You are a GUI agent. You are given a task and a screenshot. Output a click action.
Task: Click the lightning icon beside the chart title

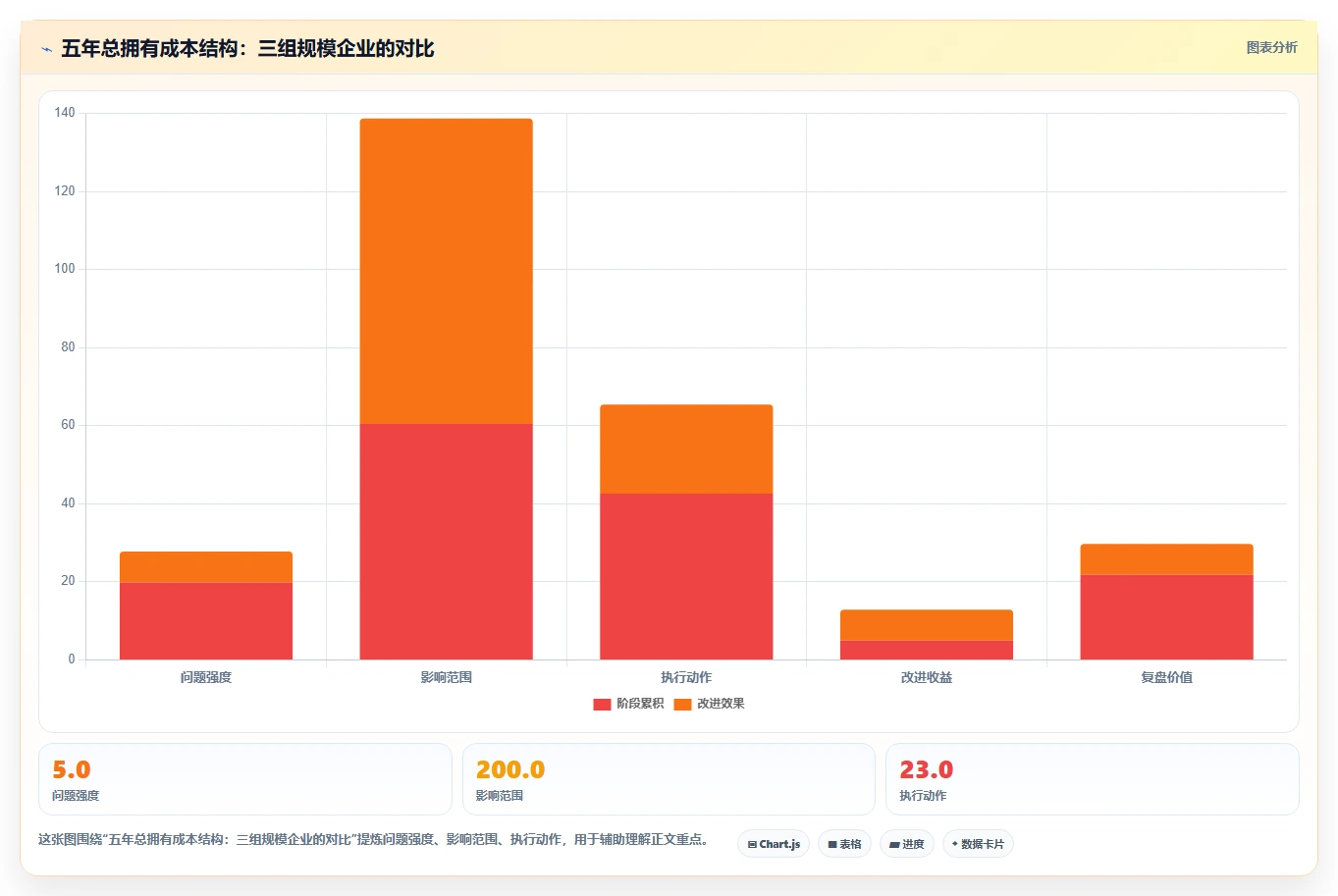pyautogui.click(x=46, y=49)
